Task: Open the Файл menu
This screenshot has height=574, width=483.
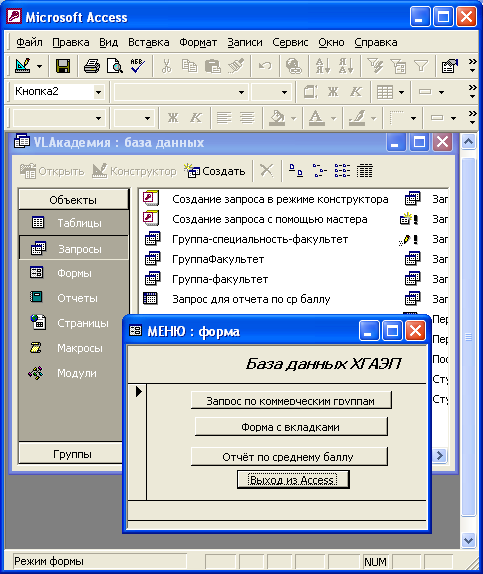Action: click(29, 42)
